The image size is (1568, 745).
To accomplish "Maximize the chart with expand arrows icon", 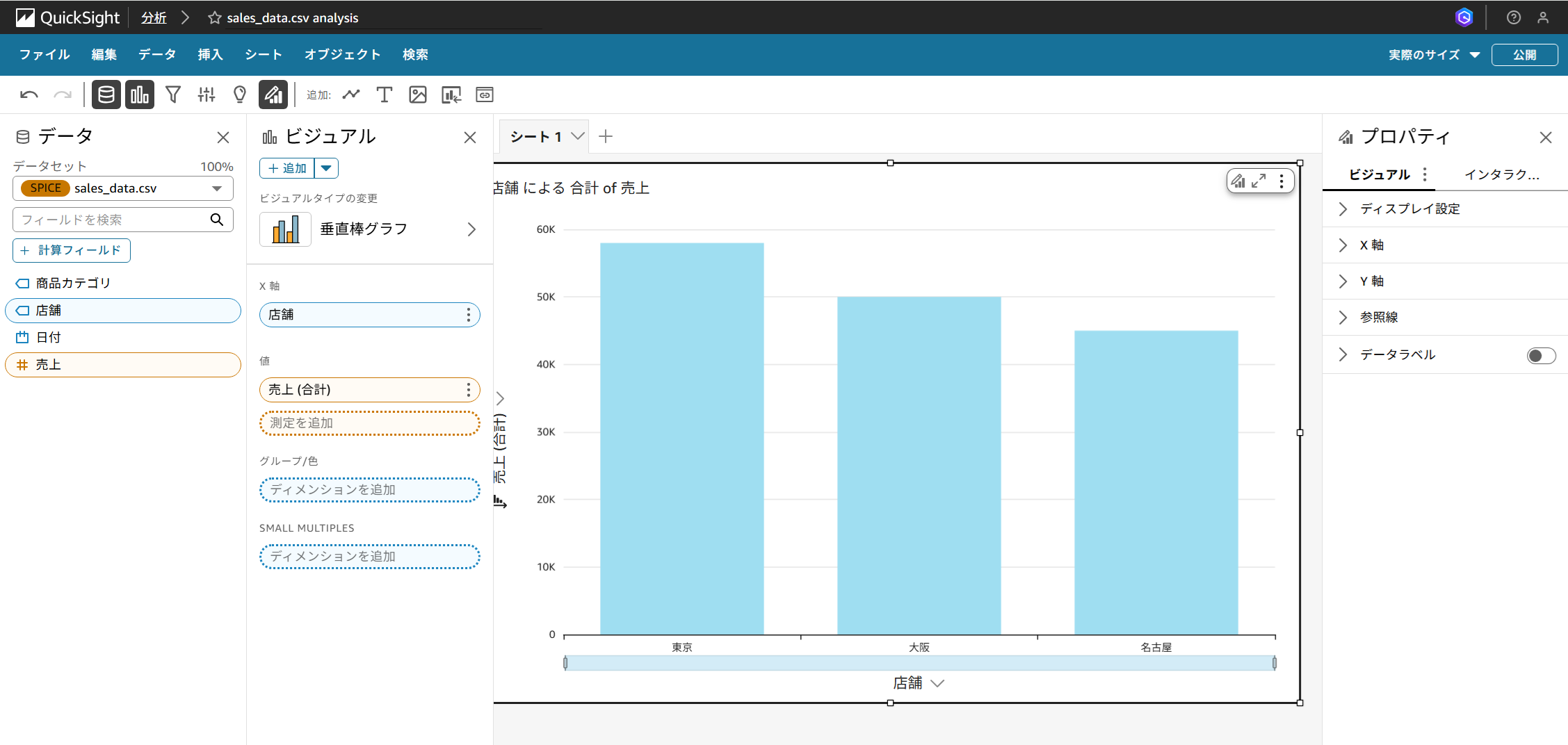I will (1259, 181).
